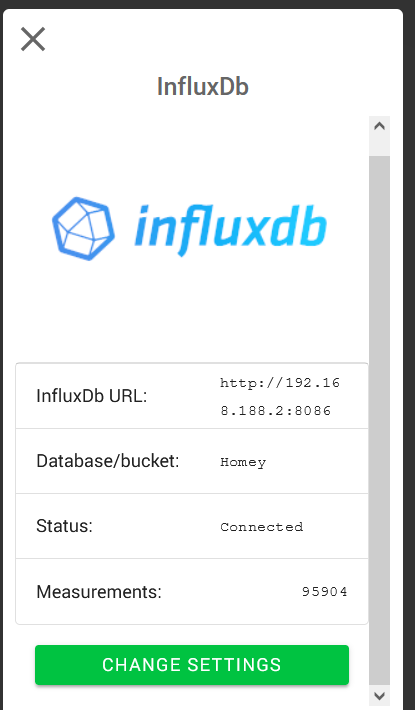Select the Database/bucket label
The height and width of the screenshot is (710, 415).
click(x=108, y=461)
